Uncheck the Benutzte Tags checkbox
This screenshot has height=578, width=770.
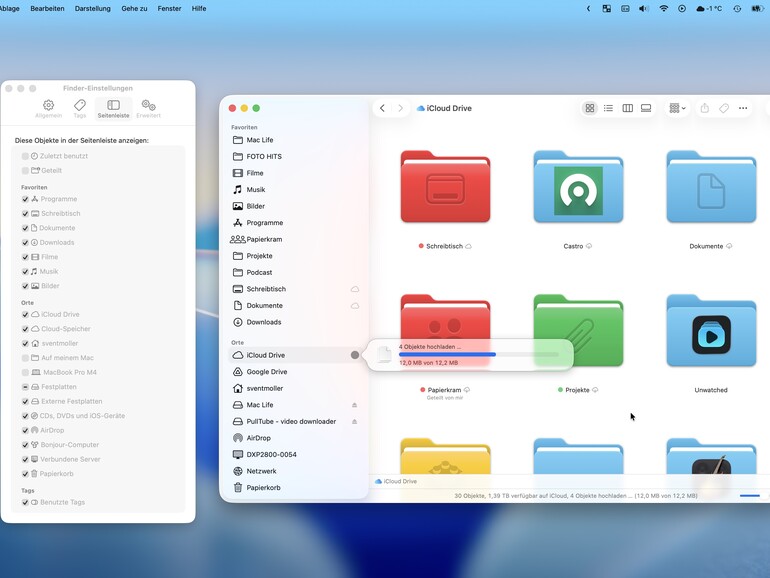point(25,502)
